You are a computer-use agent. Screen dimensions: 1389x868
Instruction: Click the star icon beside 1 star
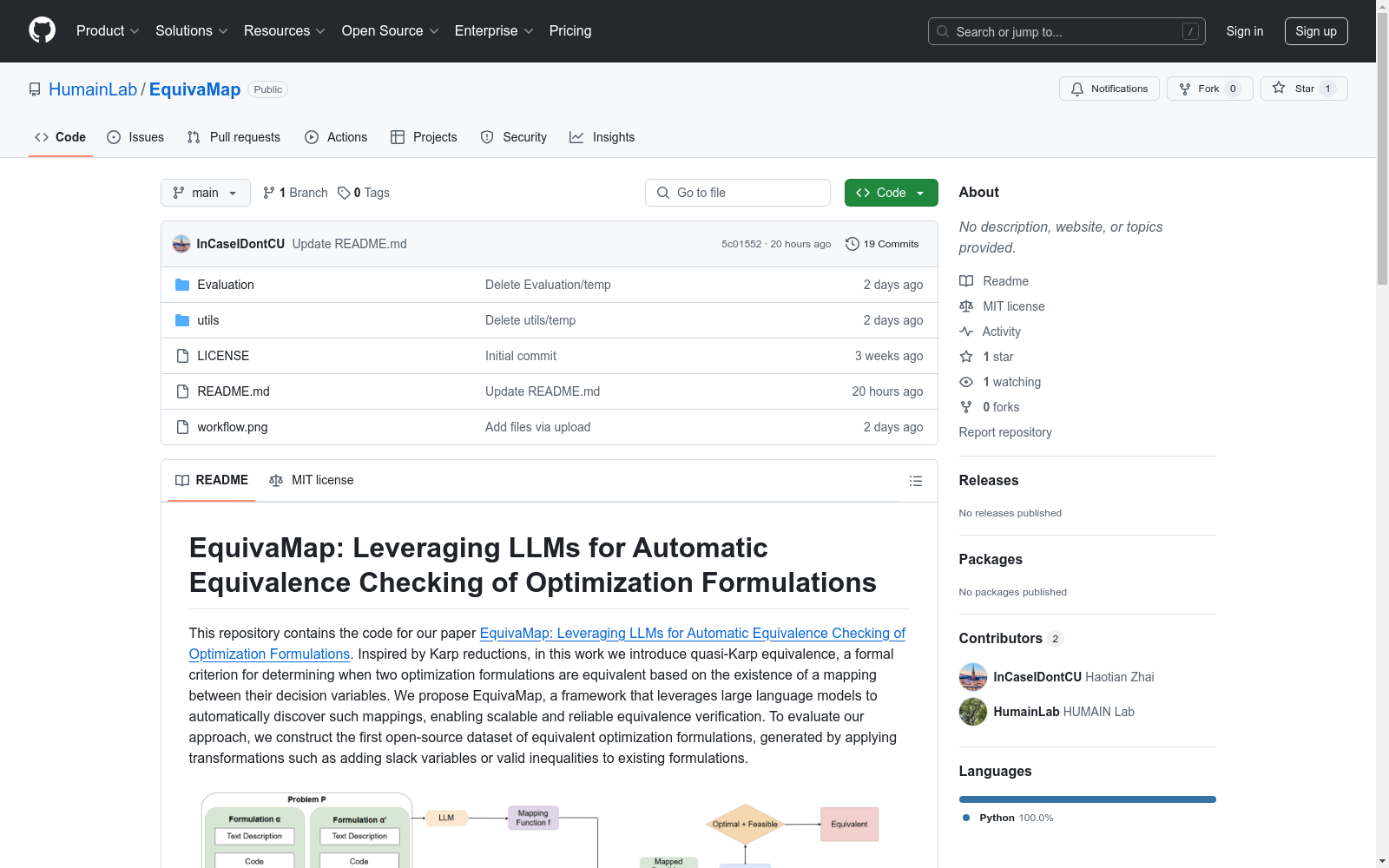click(966, 357)
